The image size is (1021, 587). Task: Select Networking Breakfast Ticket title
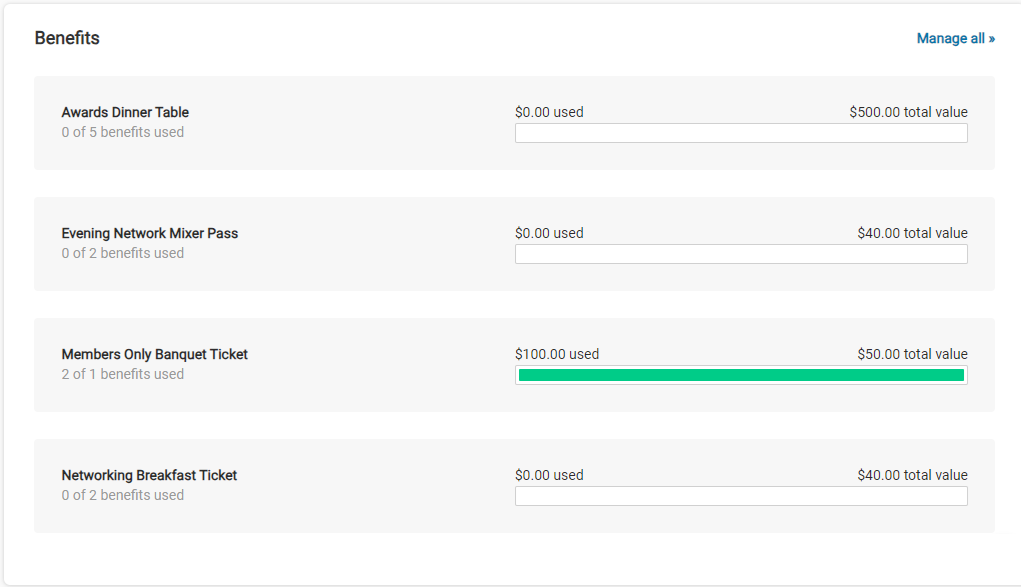tap(149, 476)
